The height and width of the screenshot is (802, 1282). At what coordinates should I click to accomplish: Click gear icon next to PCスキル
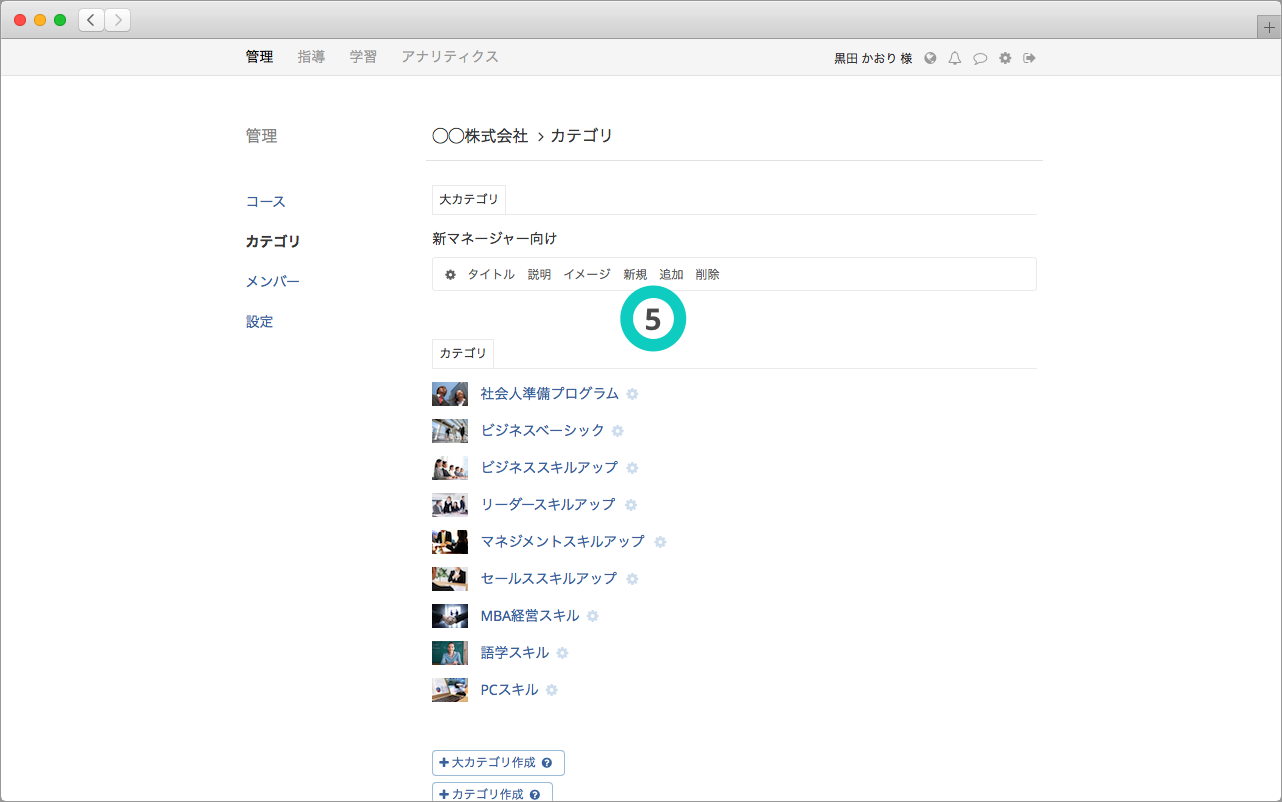click(x=552, y=690)
